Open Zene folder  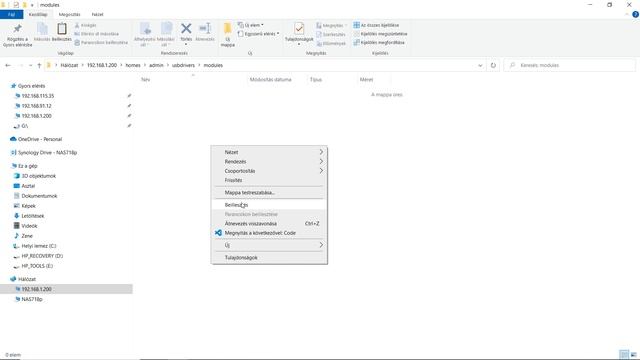point(27,236)
